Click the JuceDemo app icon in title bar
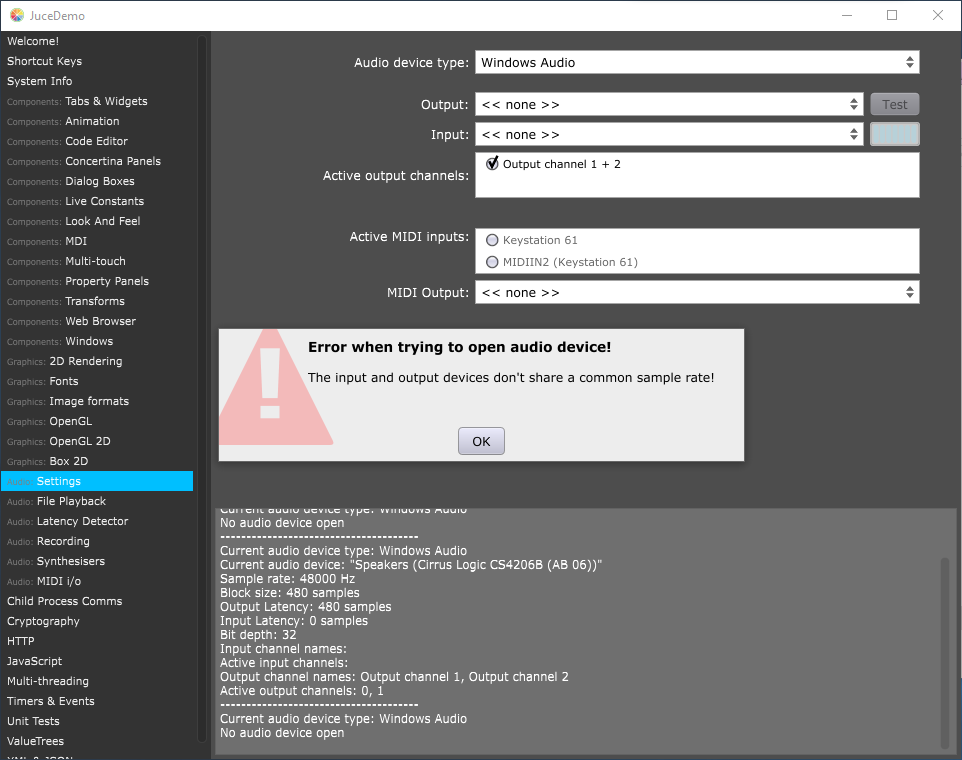This screenshot has height=760, width=962. (x=17, y=16)
